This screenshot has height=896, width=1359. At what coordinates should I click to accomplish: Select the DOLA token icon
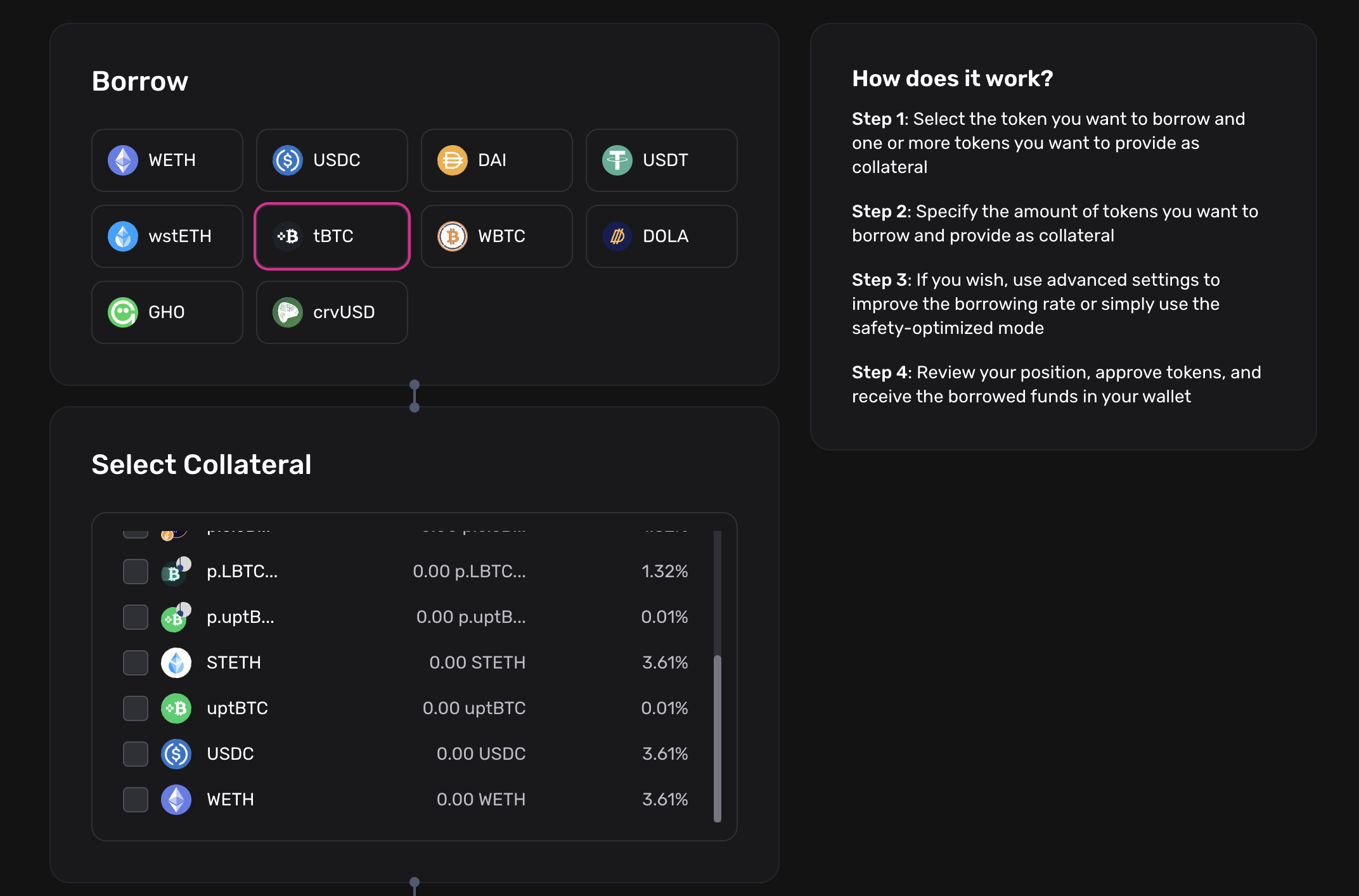click(x=617, y=236)
